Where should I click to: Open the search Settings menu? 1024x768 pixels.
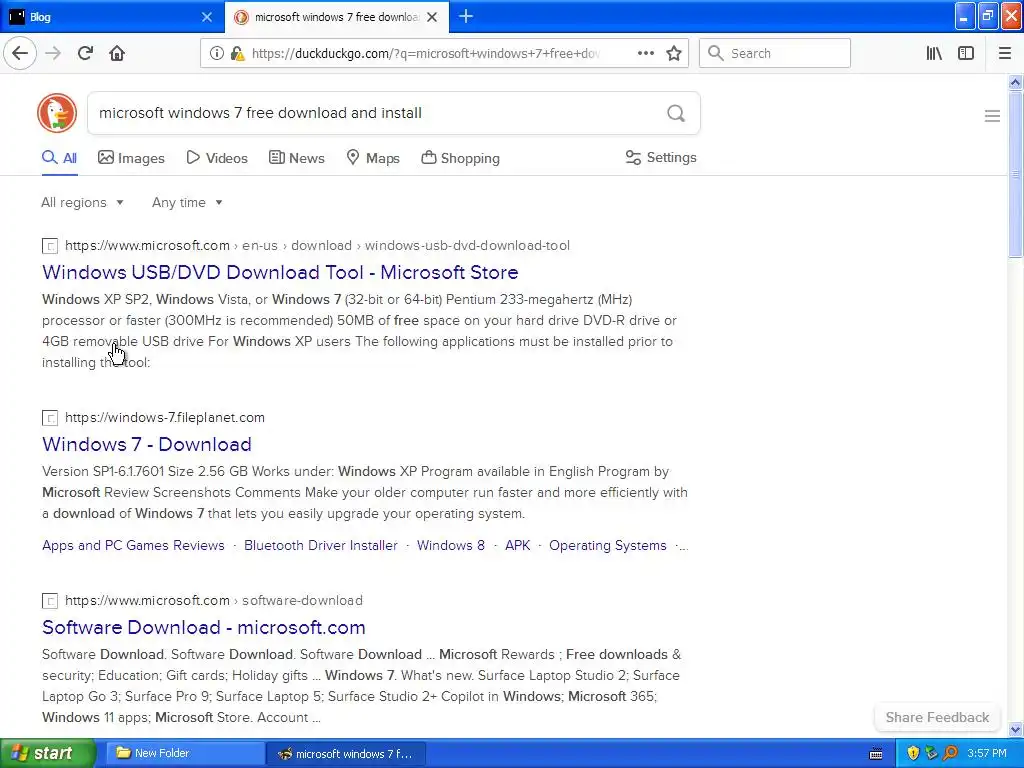tap(661, 157)
